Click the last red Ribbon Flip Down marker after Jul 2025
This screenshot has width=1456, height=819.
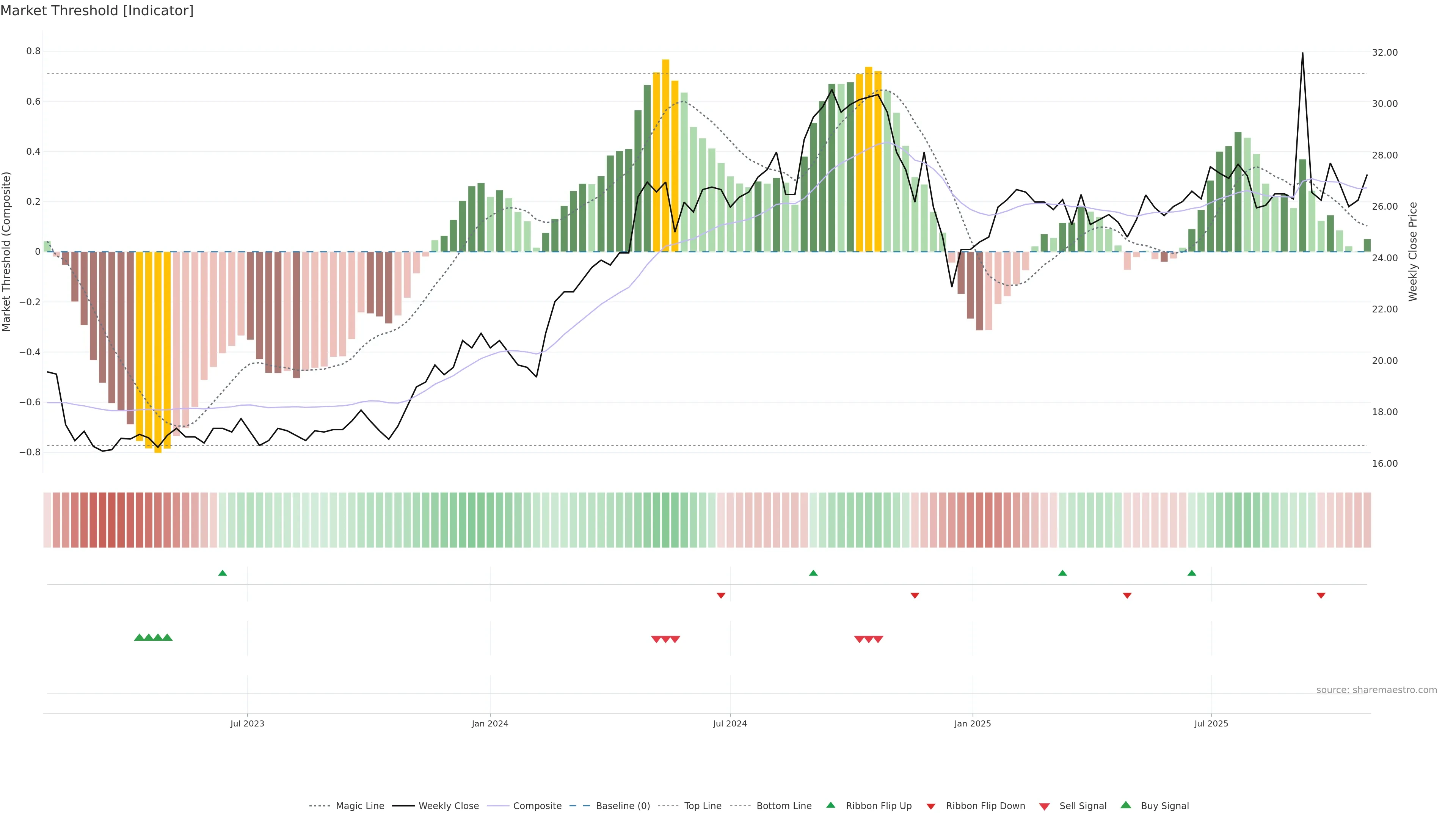[1321, 596]
